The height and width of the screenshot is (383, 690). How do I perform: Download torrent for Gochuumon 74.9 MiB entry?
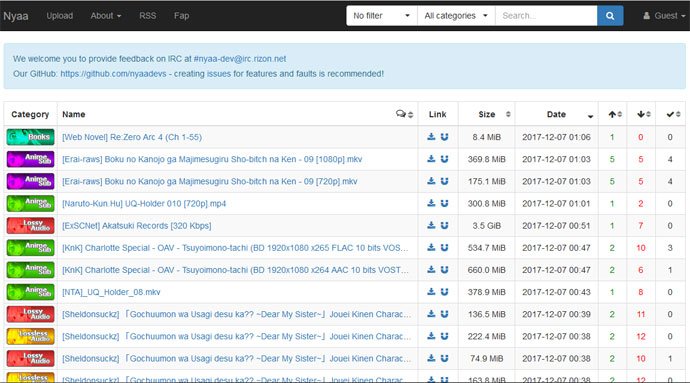[x=431, y=358]
